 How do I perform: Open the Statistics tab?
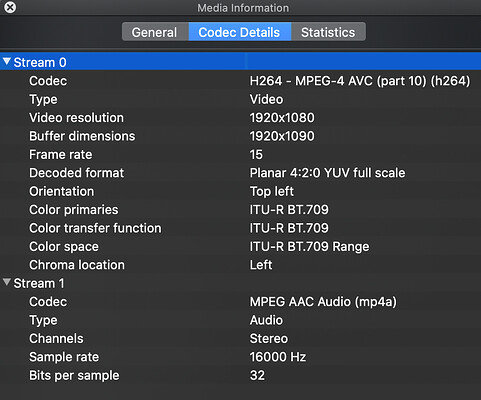click(x=328, y=32)
